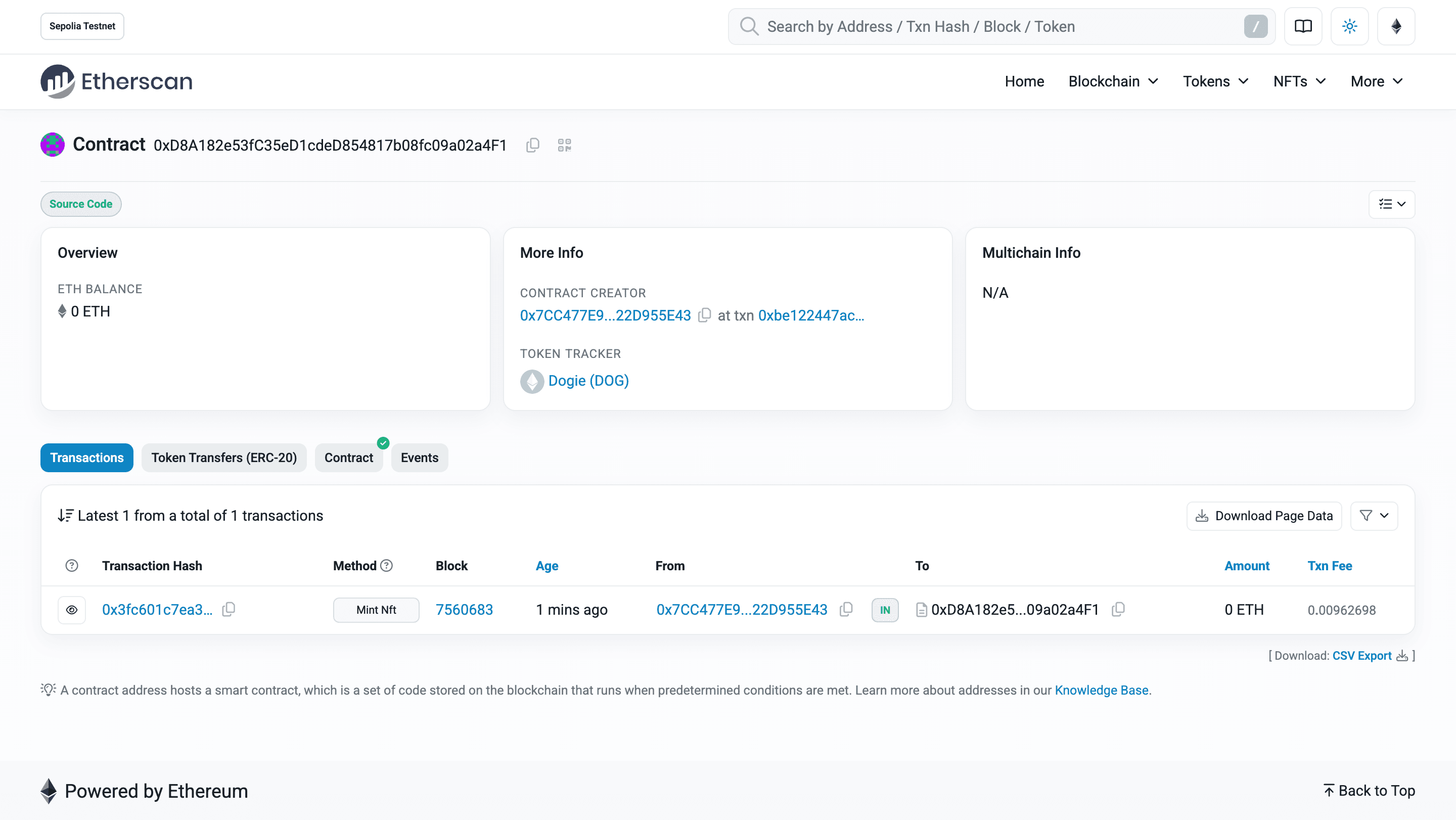Click the search magnifier icon
The height and width of the screenshot is (820, 1456).
[x=749, y=27]
